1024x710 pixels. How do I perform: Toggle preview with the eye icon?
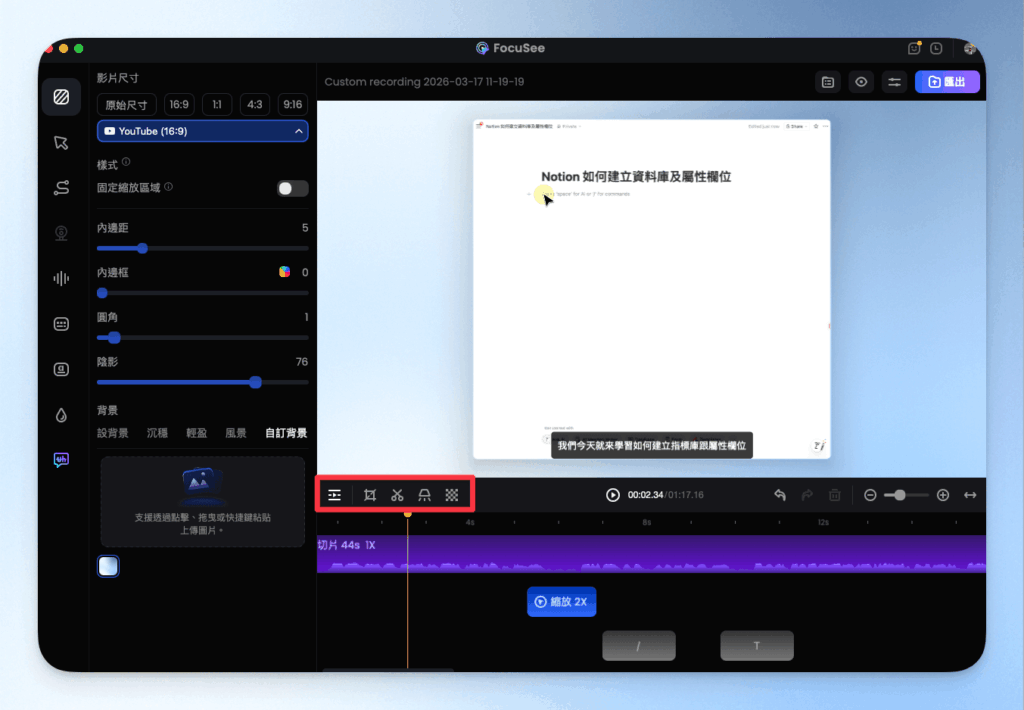point(861,82)
